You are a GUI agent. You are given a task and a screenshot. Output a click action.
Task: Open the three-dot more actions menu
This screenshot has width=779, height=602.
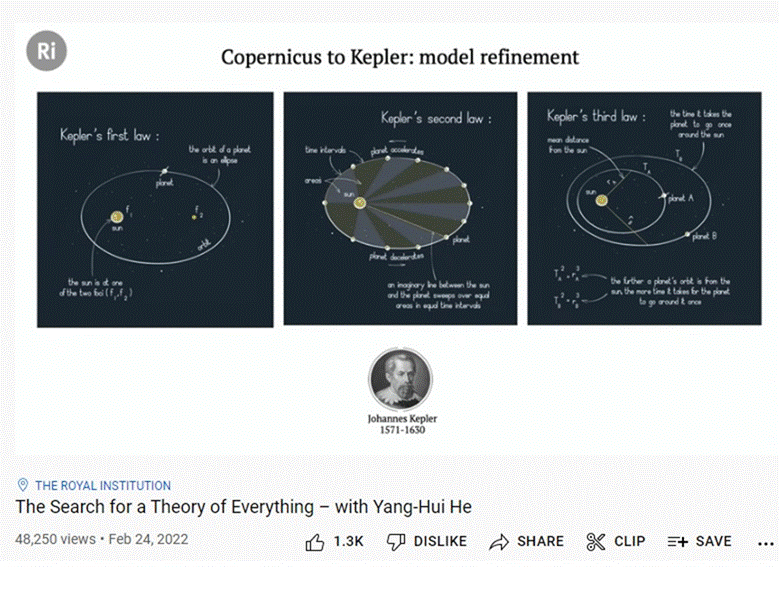tap(766, 544)
